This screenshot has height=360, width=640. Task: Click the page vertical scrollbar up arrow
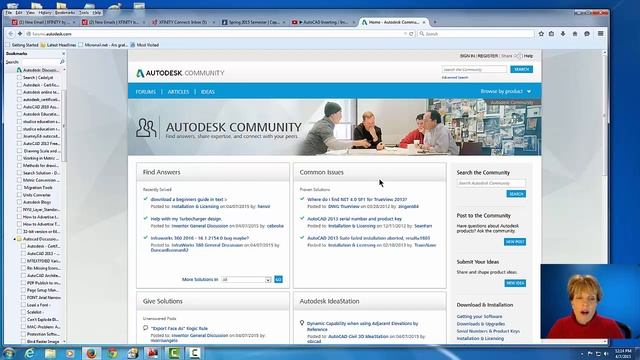click(x=604, y=53)
